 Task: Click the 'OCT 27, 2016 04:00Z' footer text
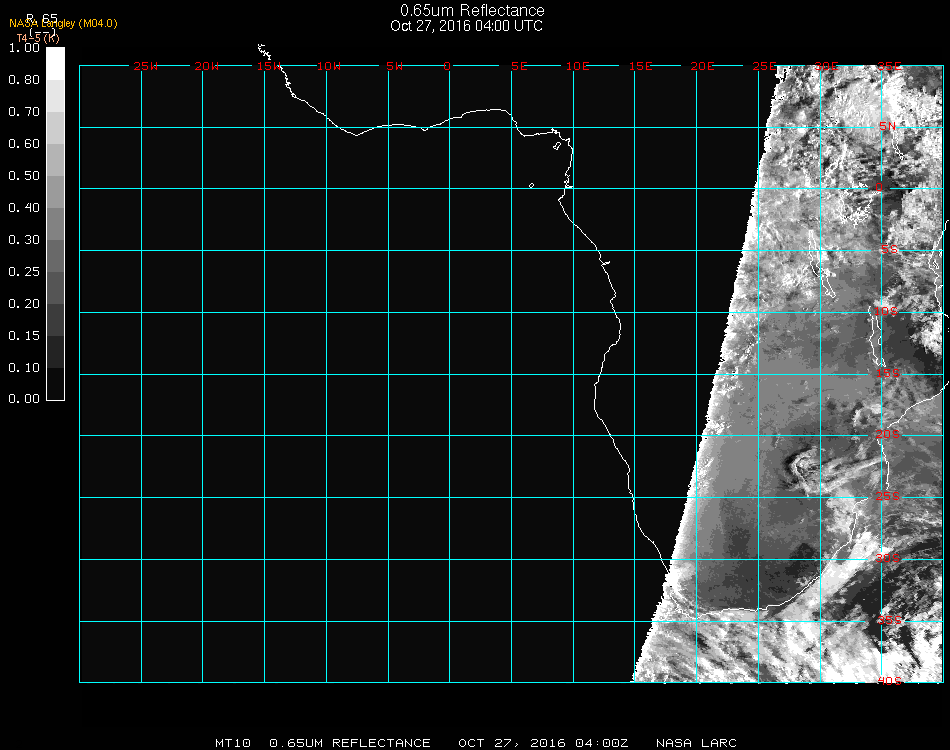(x=543, y=743)
